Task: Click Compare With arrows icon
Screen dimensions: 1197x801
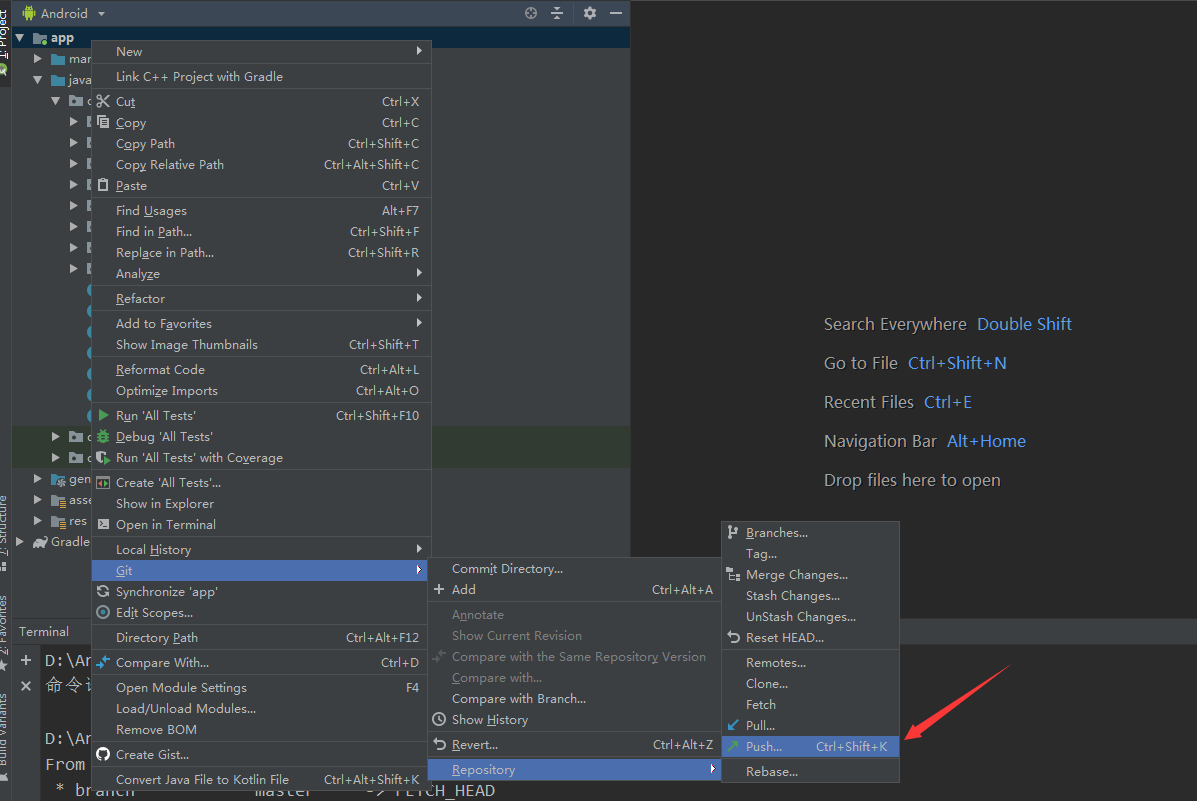Action: pos(103,662)
